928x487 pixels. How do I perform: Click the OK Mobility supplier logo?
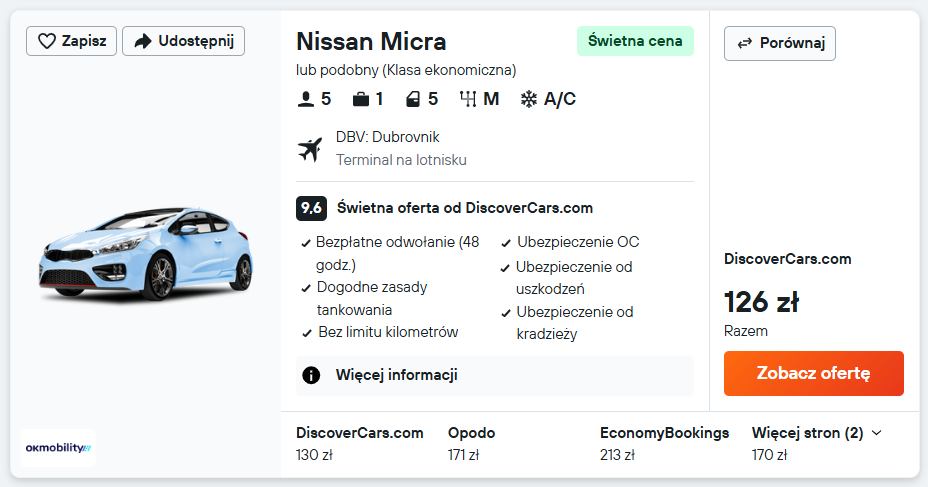[58, 448]
